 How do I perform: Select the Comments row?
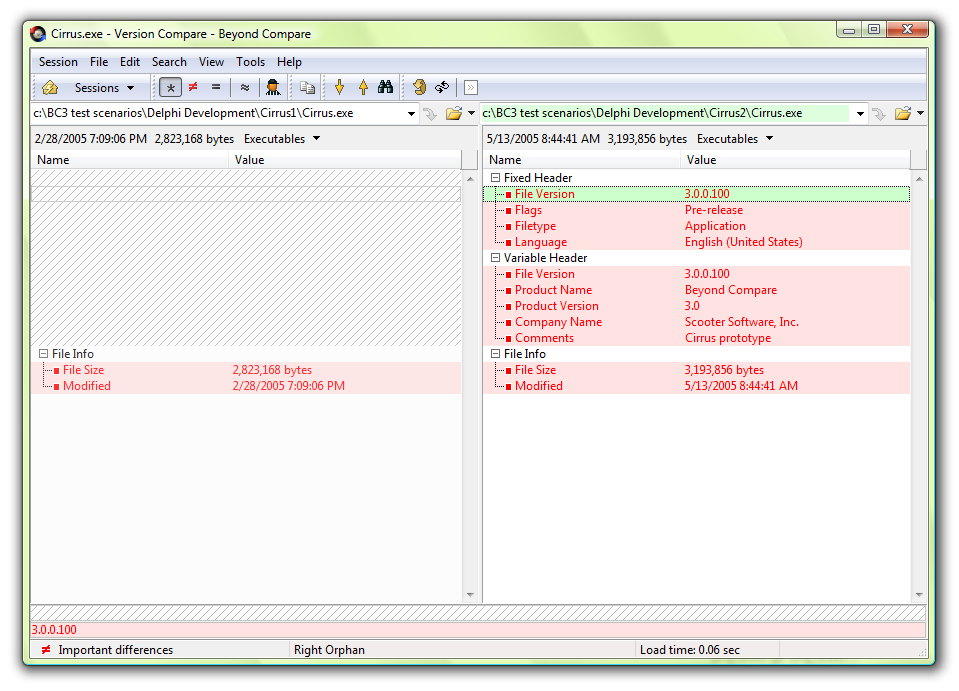[x=697, y=338]
